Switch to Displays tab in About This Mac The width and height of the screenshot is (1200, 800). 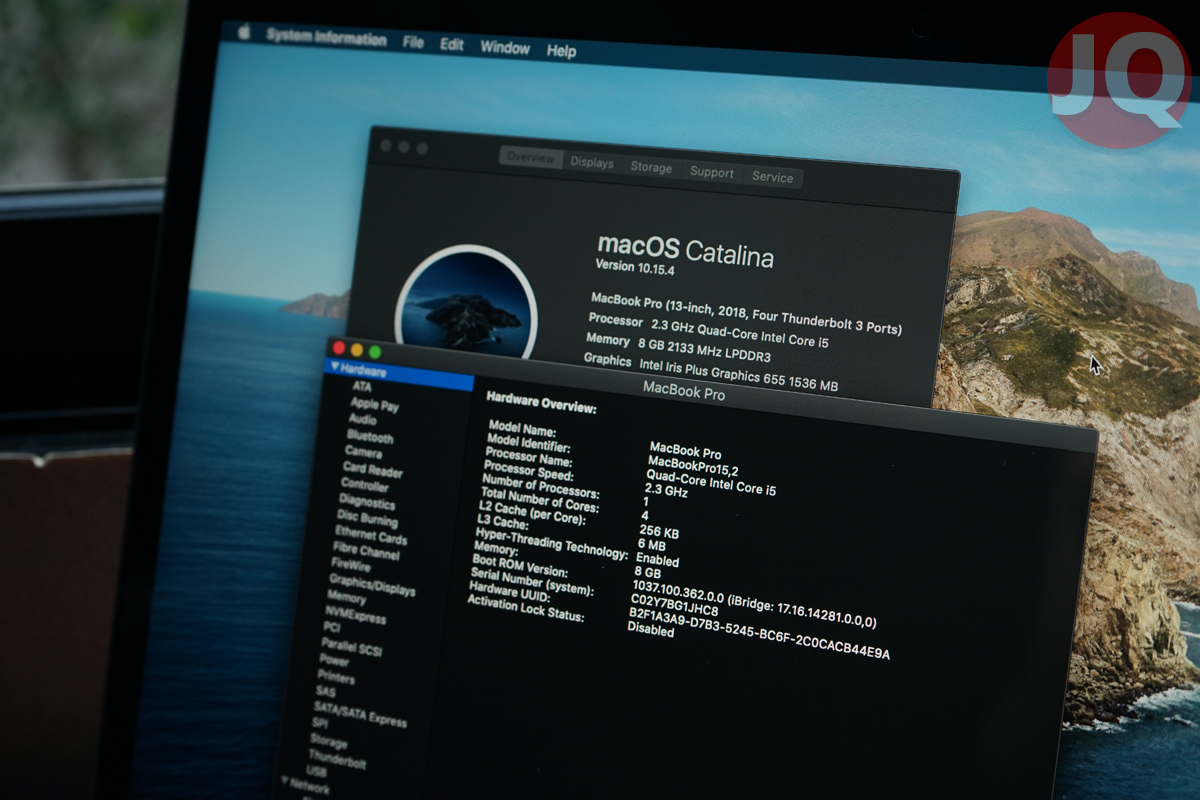coord(592,163)
